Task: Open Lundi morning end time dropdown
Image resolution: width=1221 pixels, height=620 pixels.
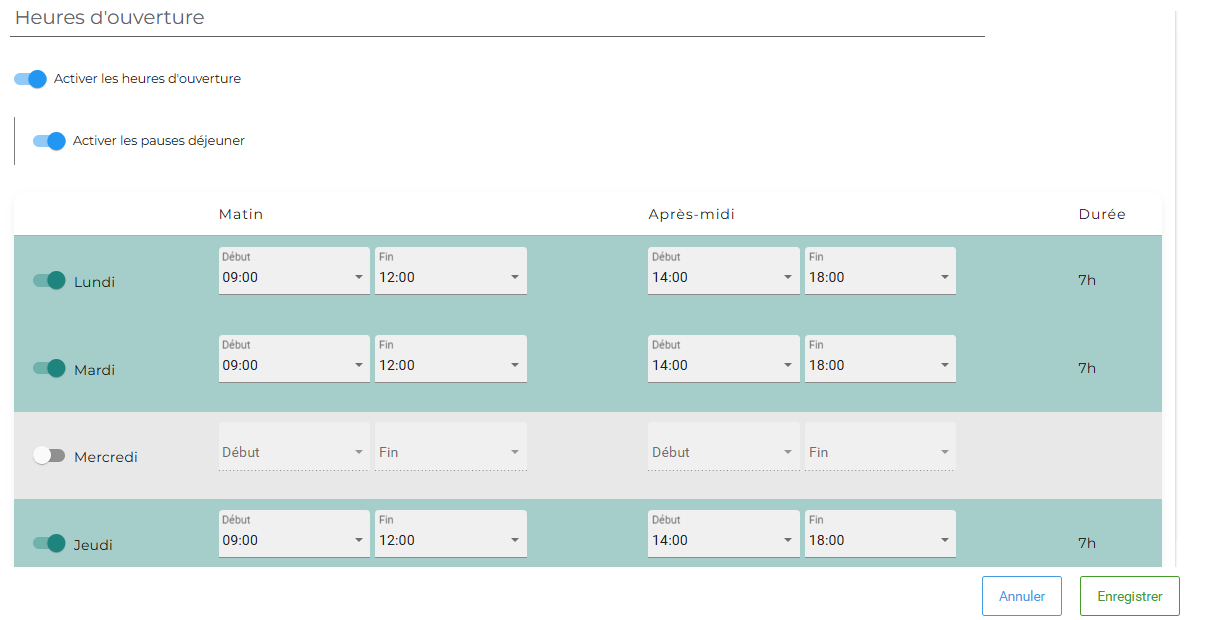Action: [450, 271]
